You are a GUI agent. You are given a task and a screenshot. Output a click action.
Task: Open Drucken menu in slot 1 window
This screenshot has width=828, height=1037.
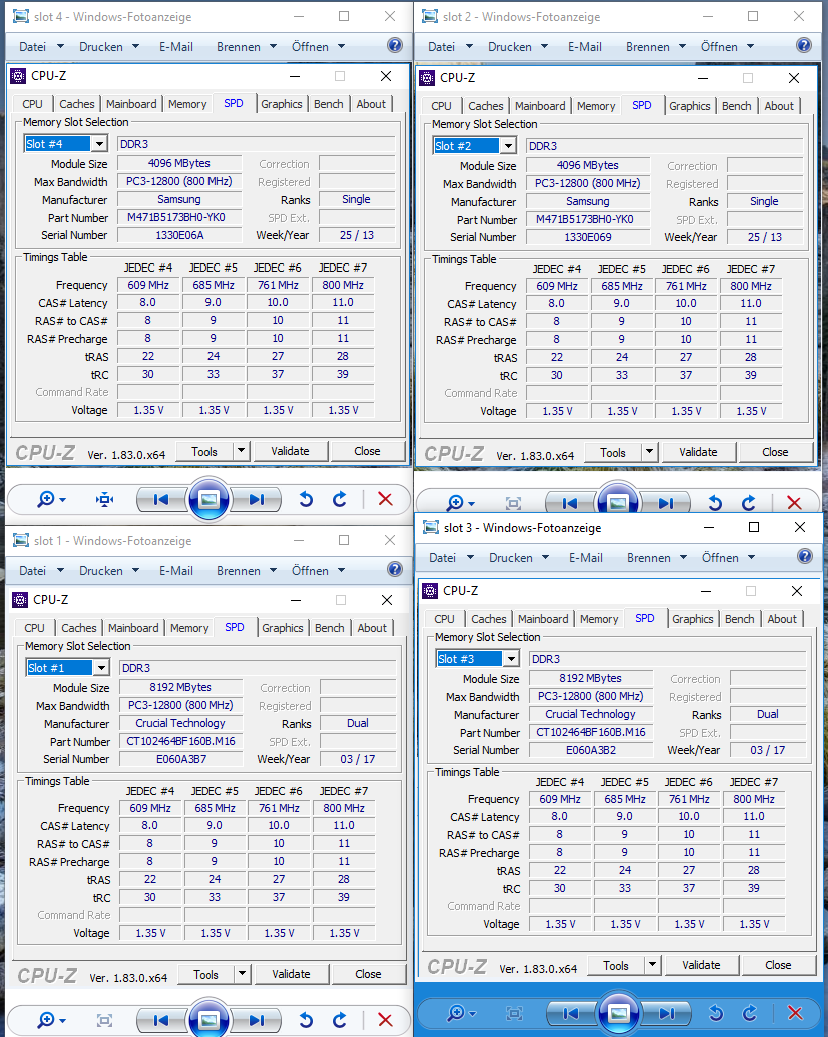pyautogui.click(x=108, y=571)
